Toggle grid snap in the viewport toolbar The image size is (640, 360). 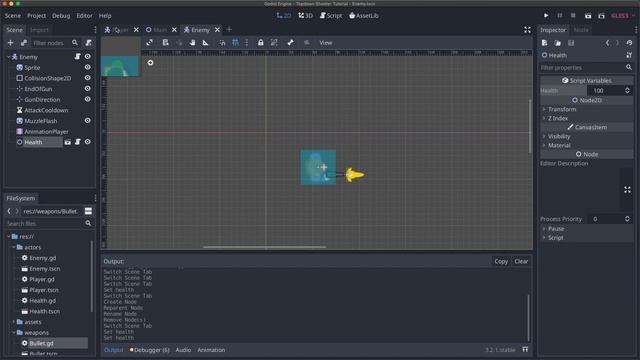[x=236, y=42]
